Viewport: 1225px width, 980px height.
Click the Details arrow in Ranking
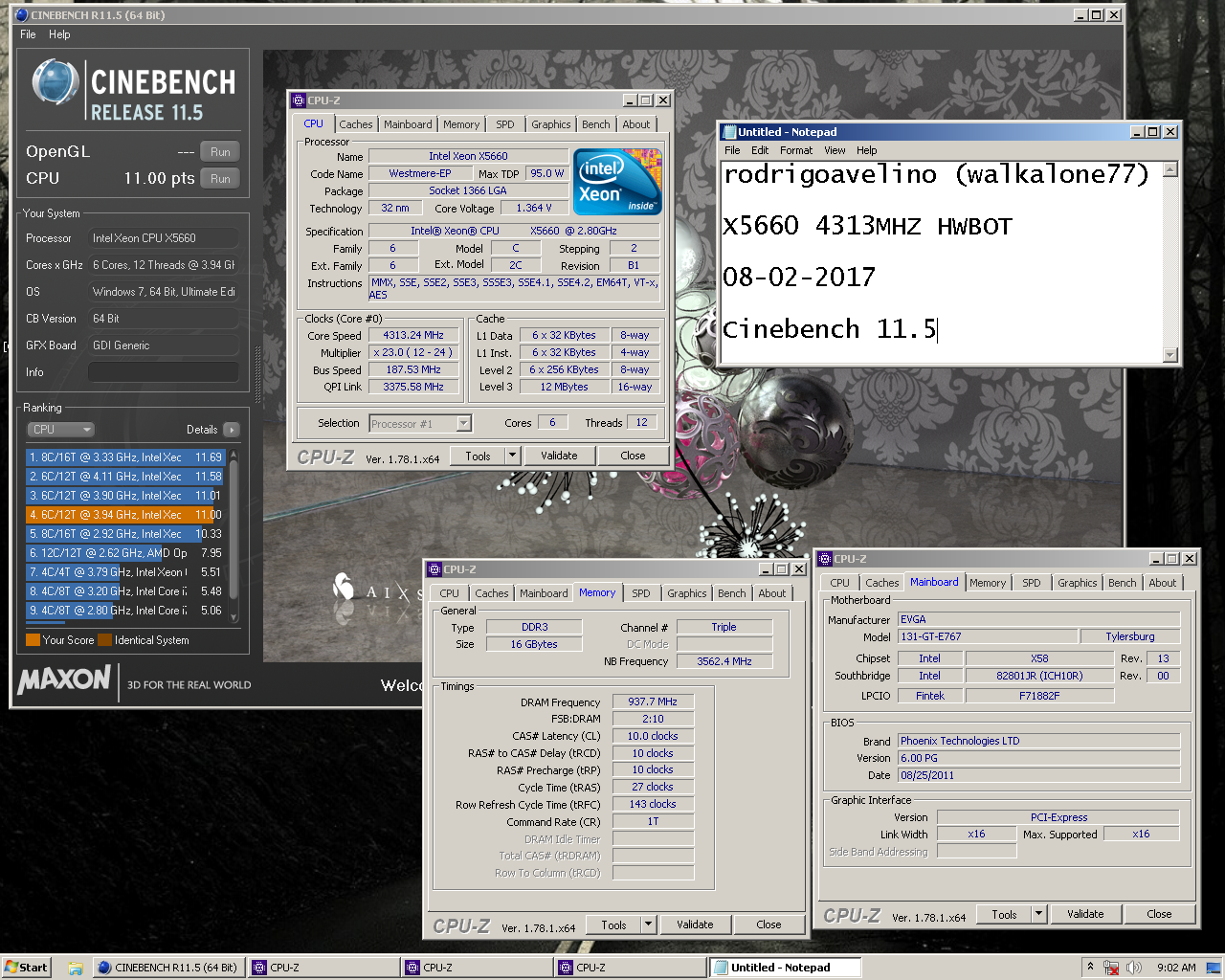232,430
